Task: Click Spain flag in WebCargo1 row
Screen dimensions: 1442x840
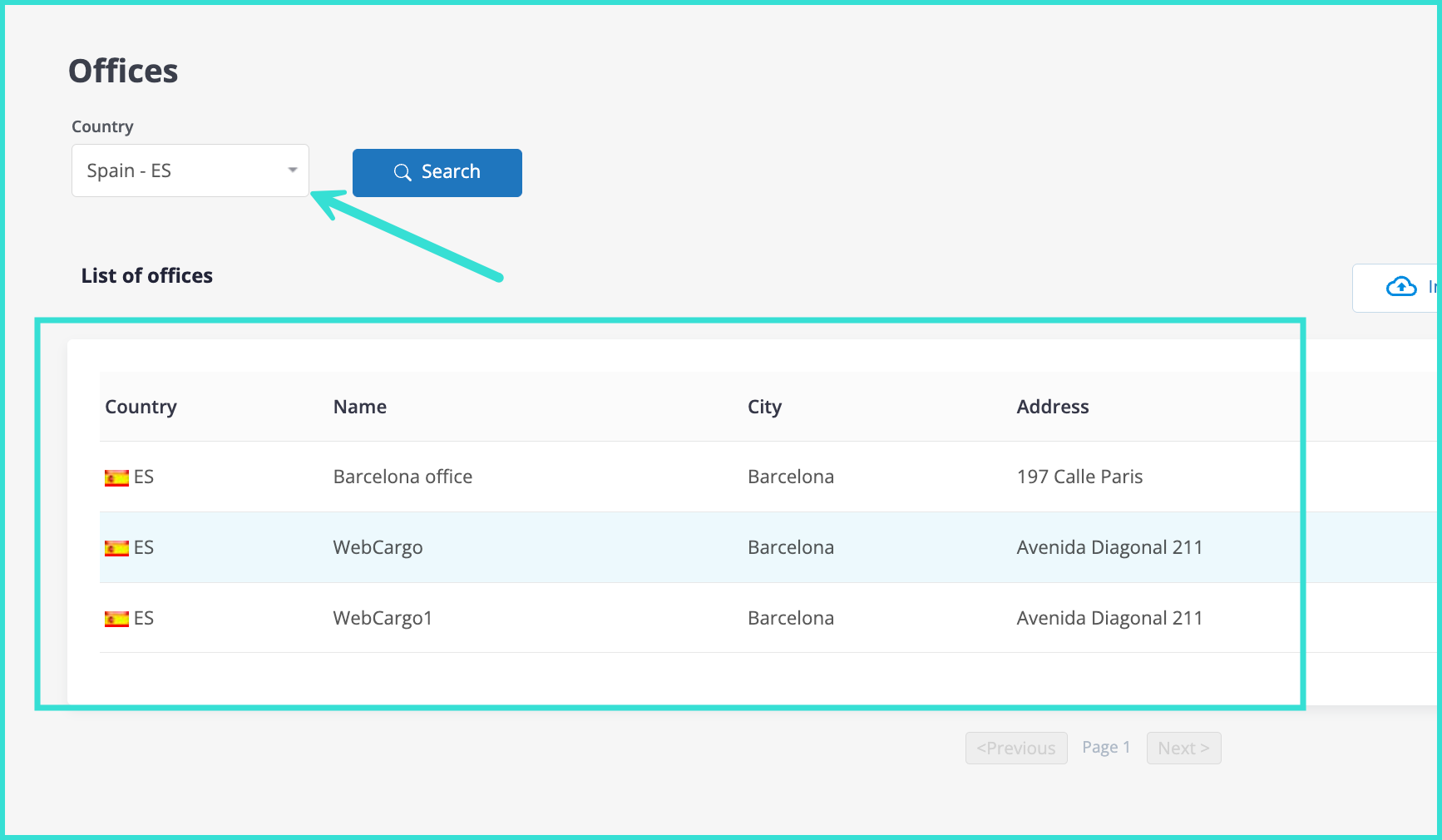Action: pyautogui.click(x=116, y=619)
